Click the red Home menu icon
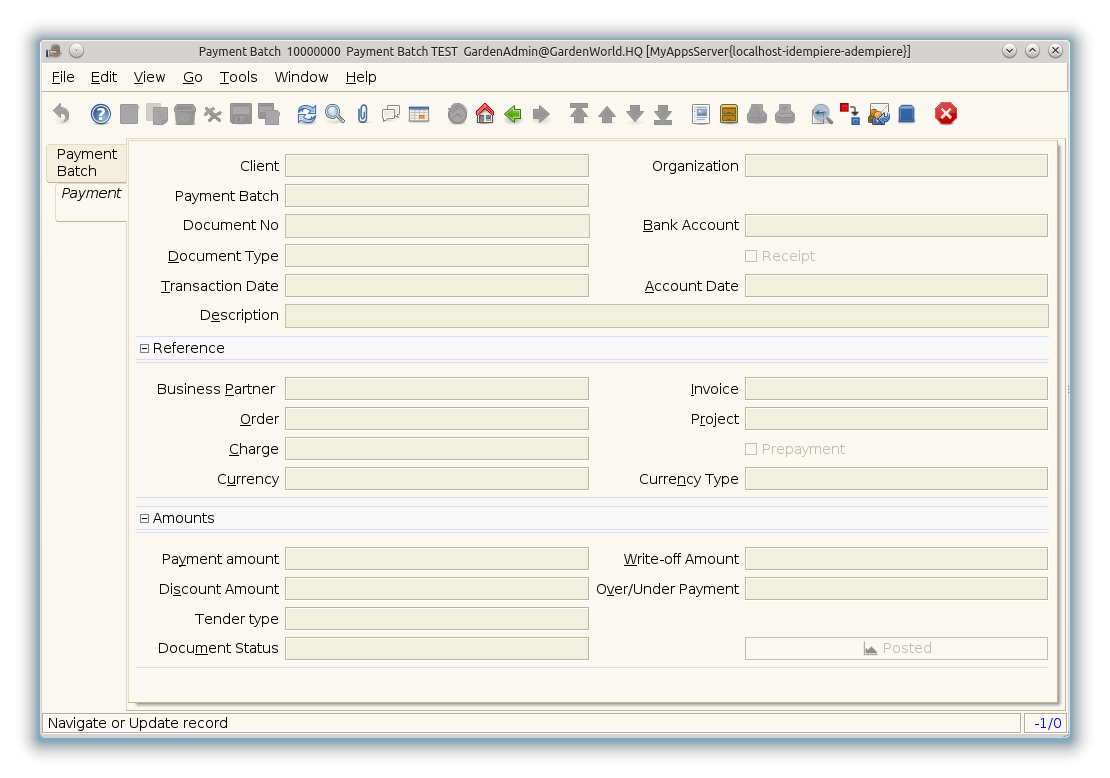 (485, 114)
